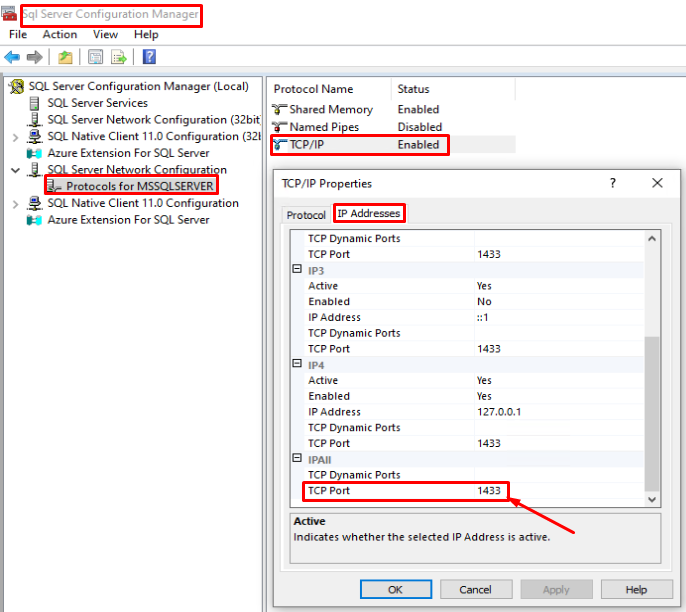Select the bottom Azure Extension For SQL Server item
The width and height of the screenshot is (686, 612).
[128, 220]
